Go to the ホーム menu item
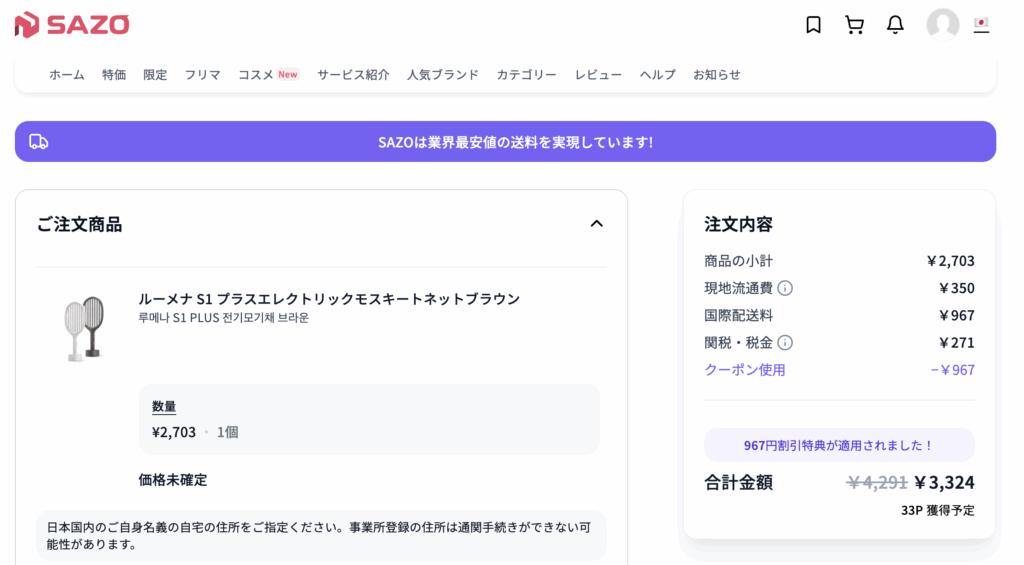The height and width of the screenshot is (565, 1024). 67,75
